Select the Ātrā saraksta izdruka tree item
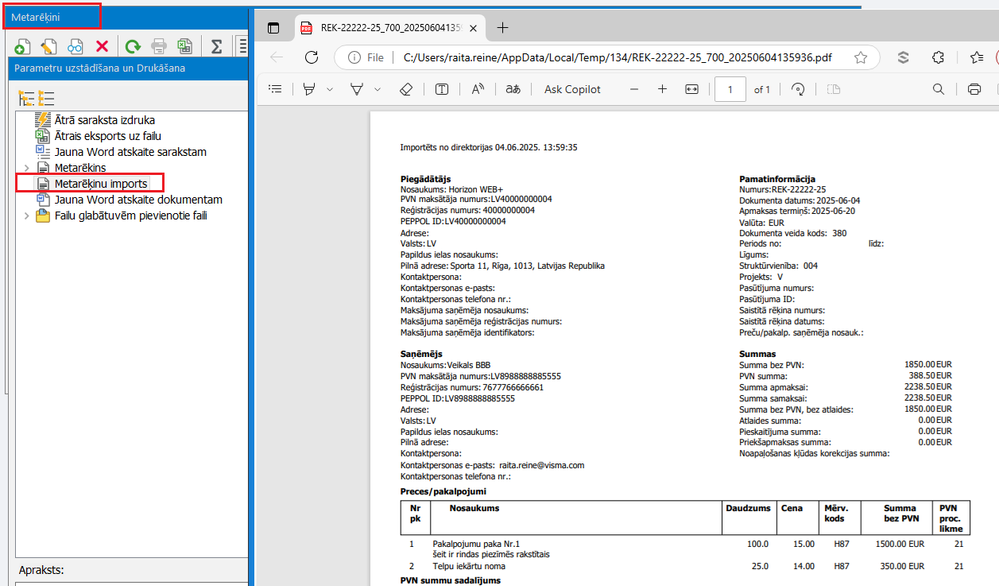The height and width of the screenshot is (586, 999). [x=104, y=120]
